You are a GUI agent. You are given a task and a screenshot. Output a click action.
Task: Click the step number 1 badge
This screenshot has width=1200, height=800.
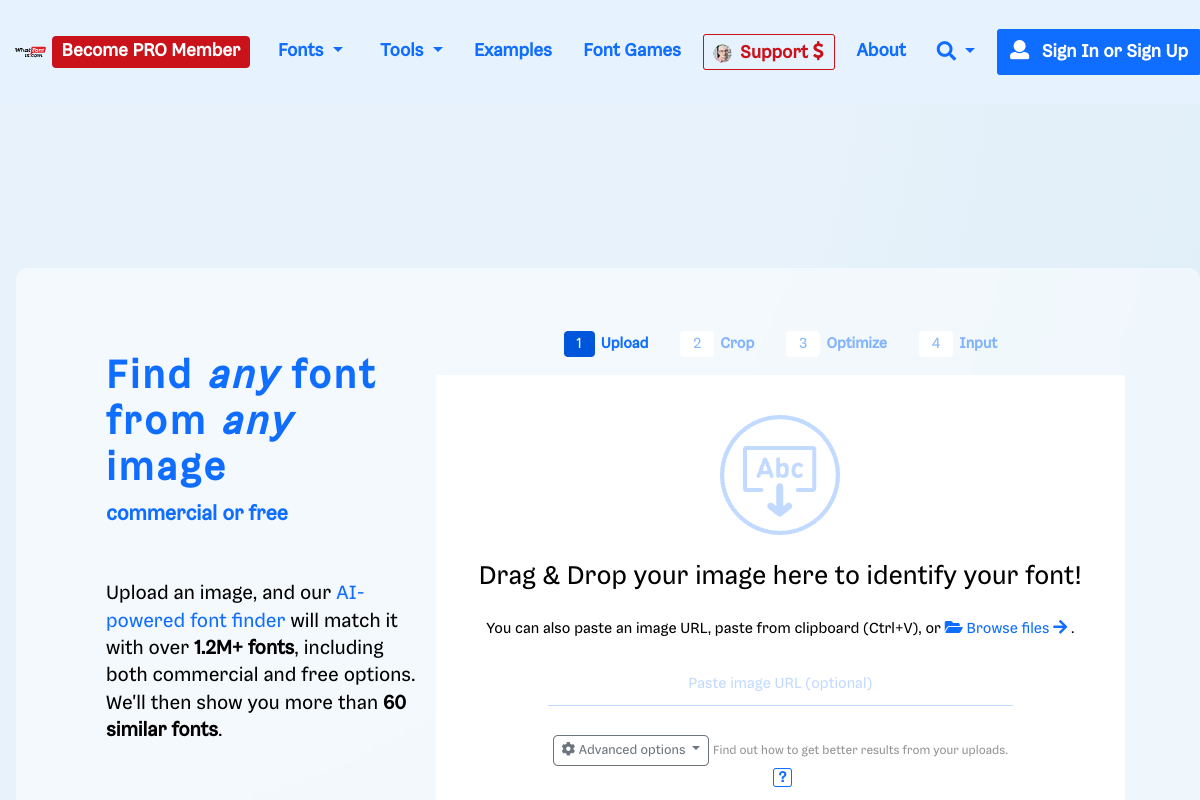(579, 344)
